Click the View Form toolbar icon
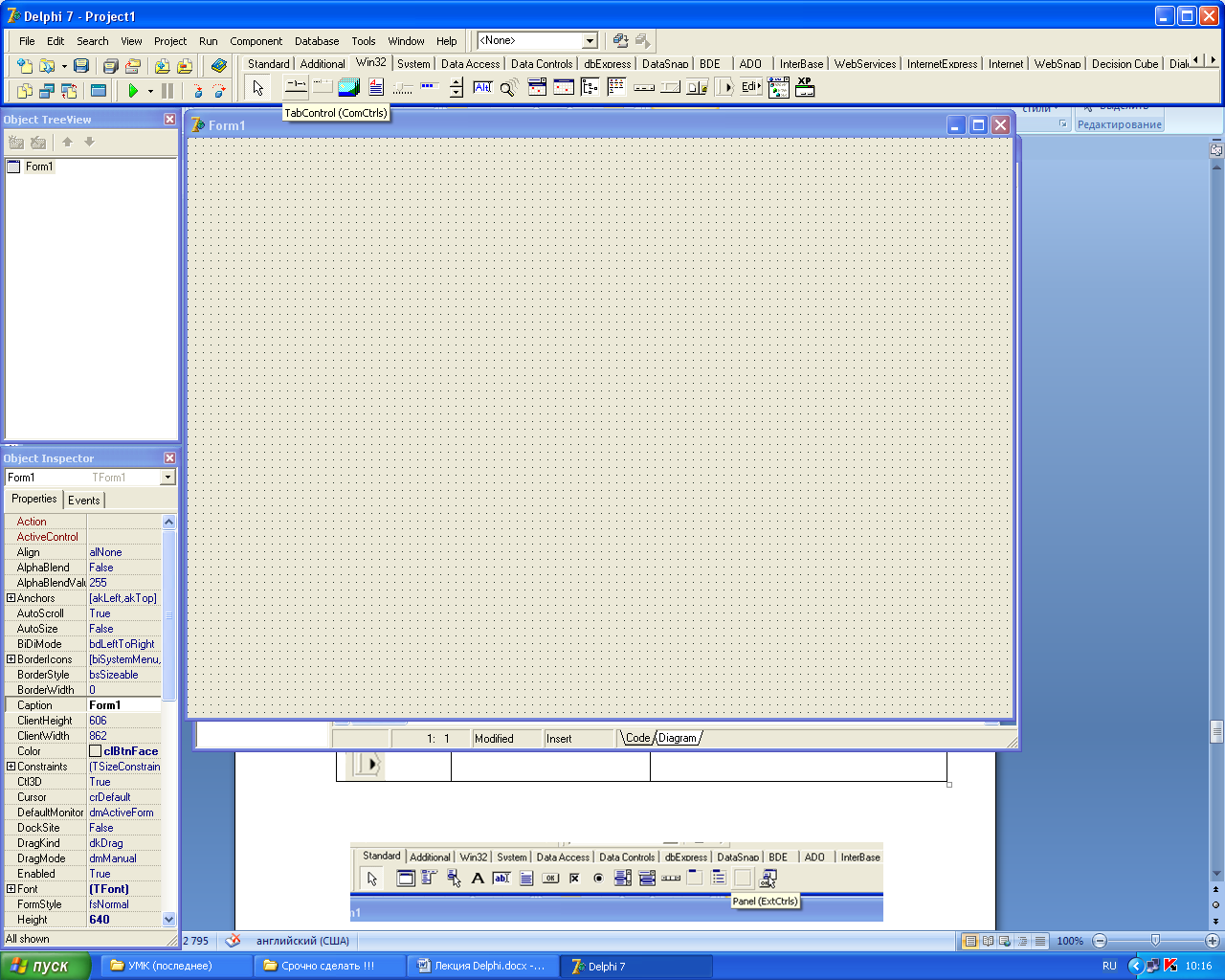The height and width of the screenshot is (980, 1225). coord(46,91)
